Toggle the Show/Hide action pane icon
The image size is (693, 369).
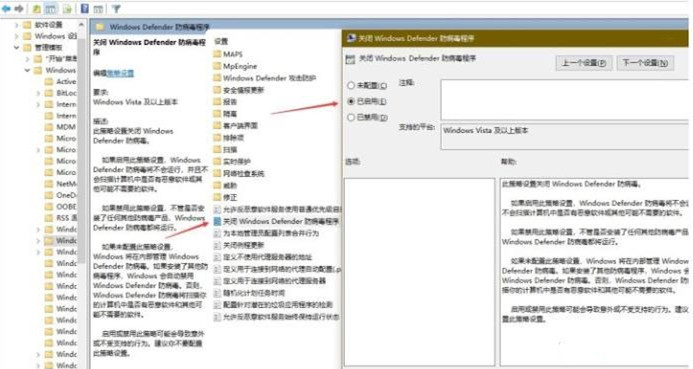click(x=98, y=9)
